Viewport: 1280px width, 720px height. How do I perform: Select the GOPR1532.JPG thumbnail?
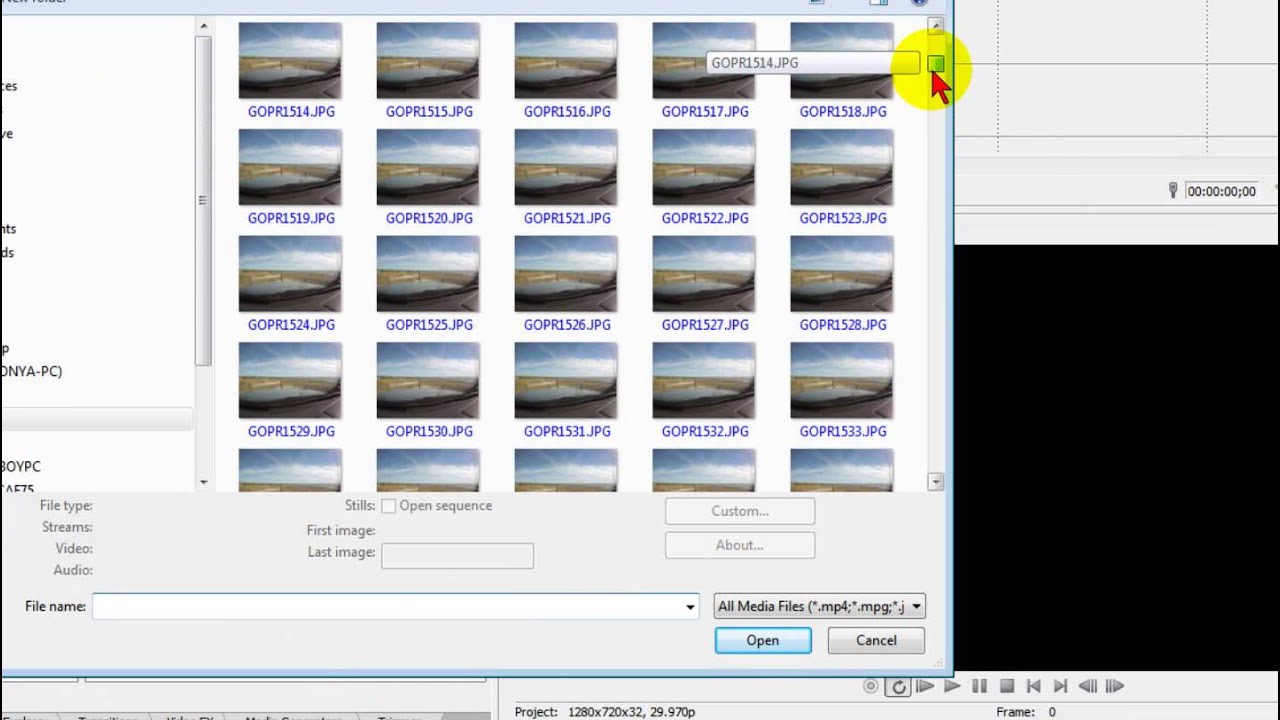704,381
